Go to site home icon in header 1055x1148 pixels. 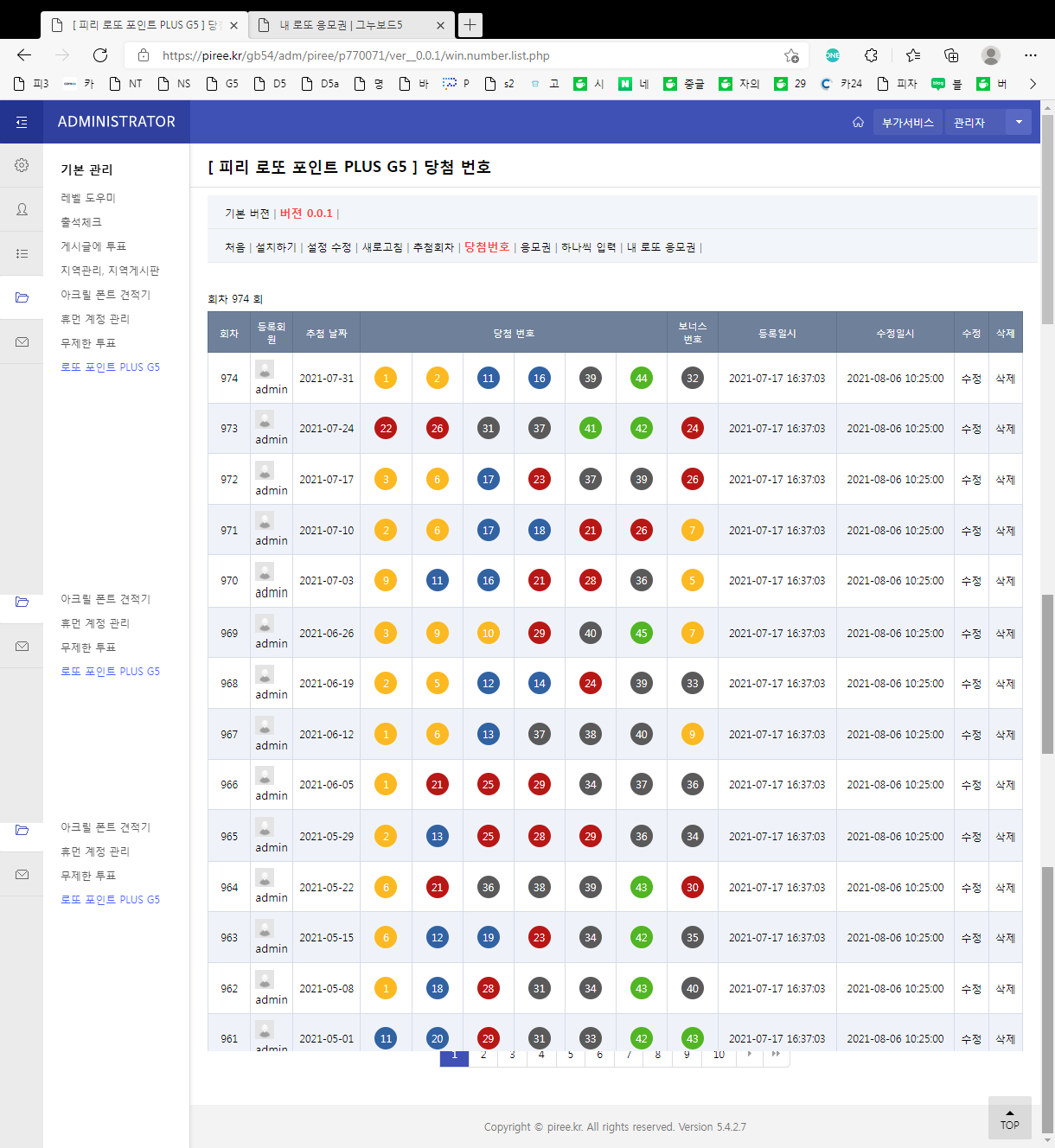pos(858,122)
